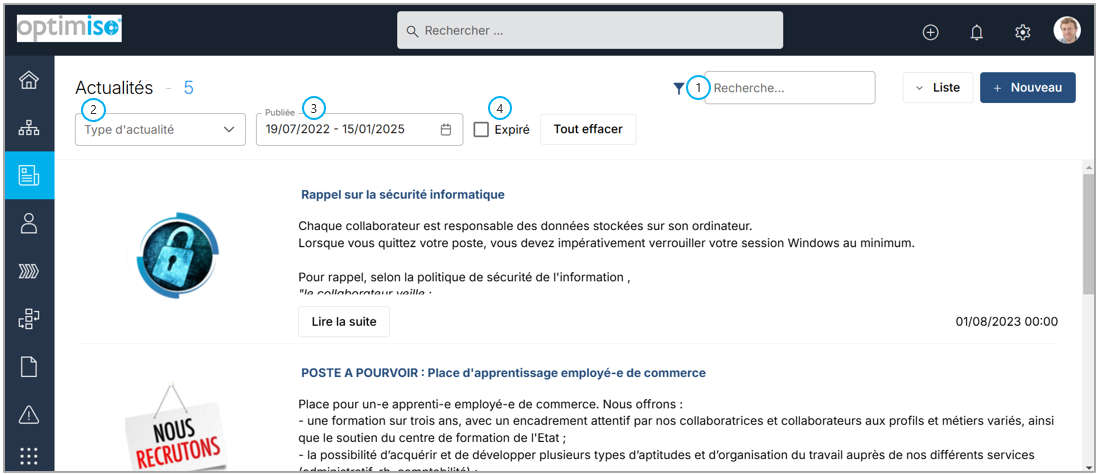Click the filter funnel icon
The width and height of the screenshot is (1096, 474).
(x=679, y=88)
